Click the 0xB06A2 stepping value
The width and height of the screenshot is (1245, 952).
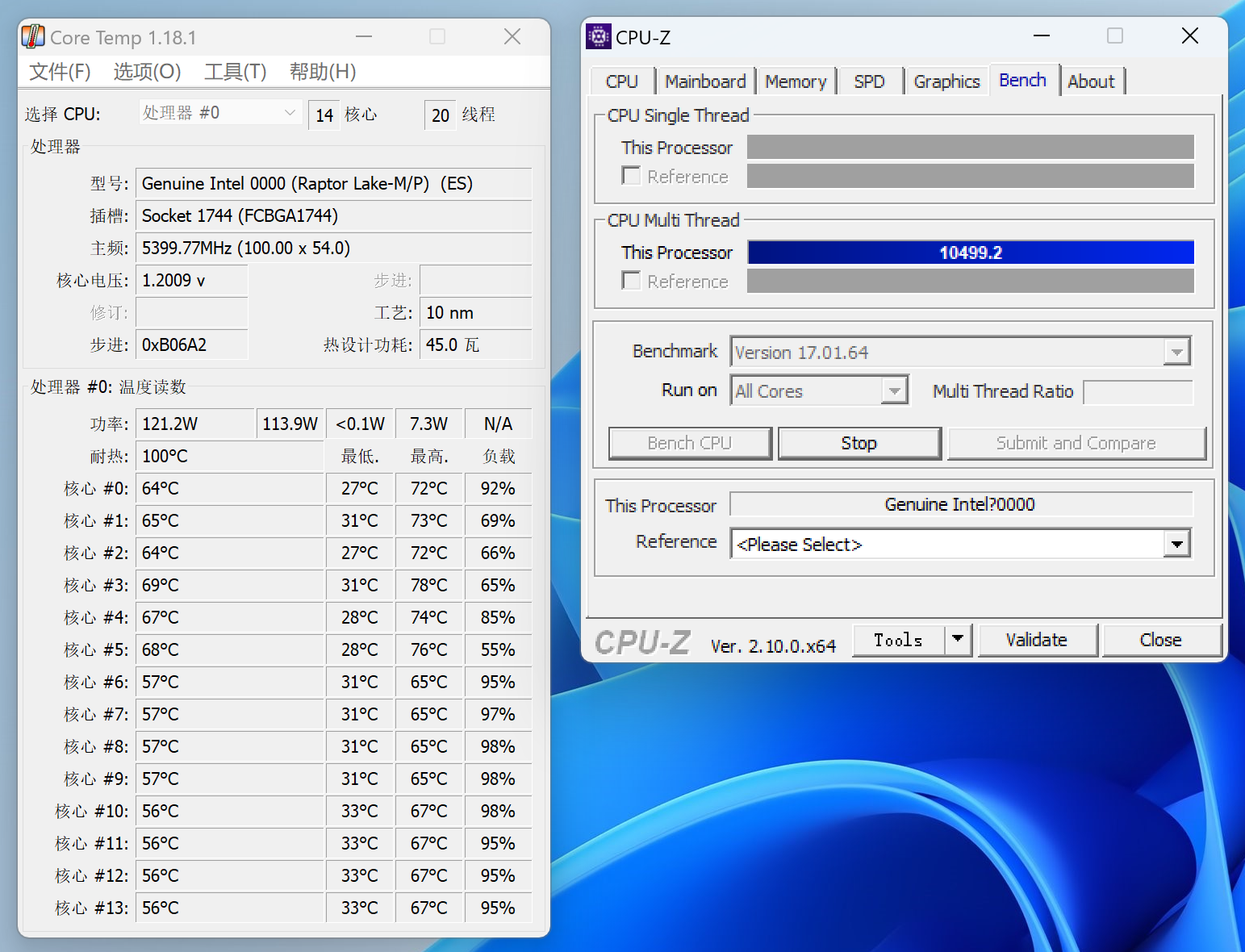(x=192, y=345)
